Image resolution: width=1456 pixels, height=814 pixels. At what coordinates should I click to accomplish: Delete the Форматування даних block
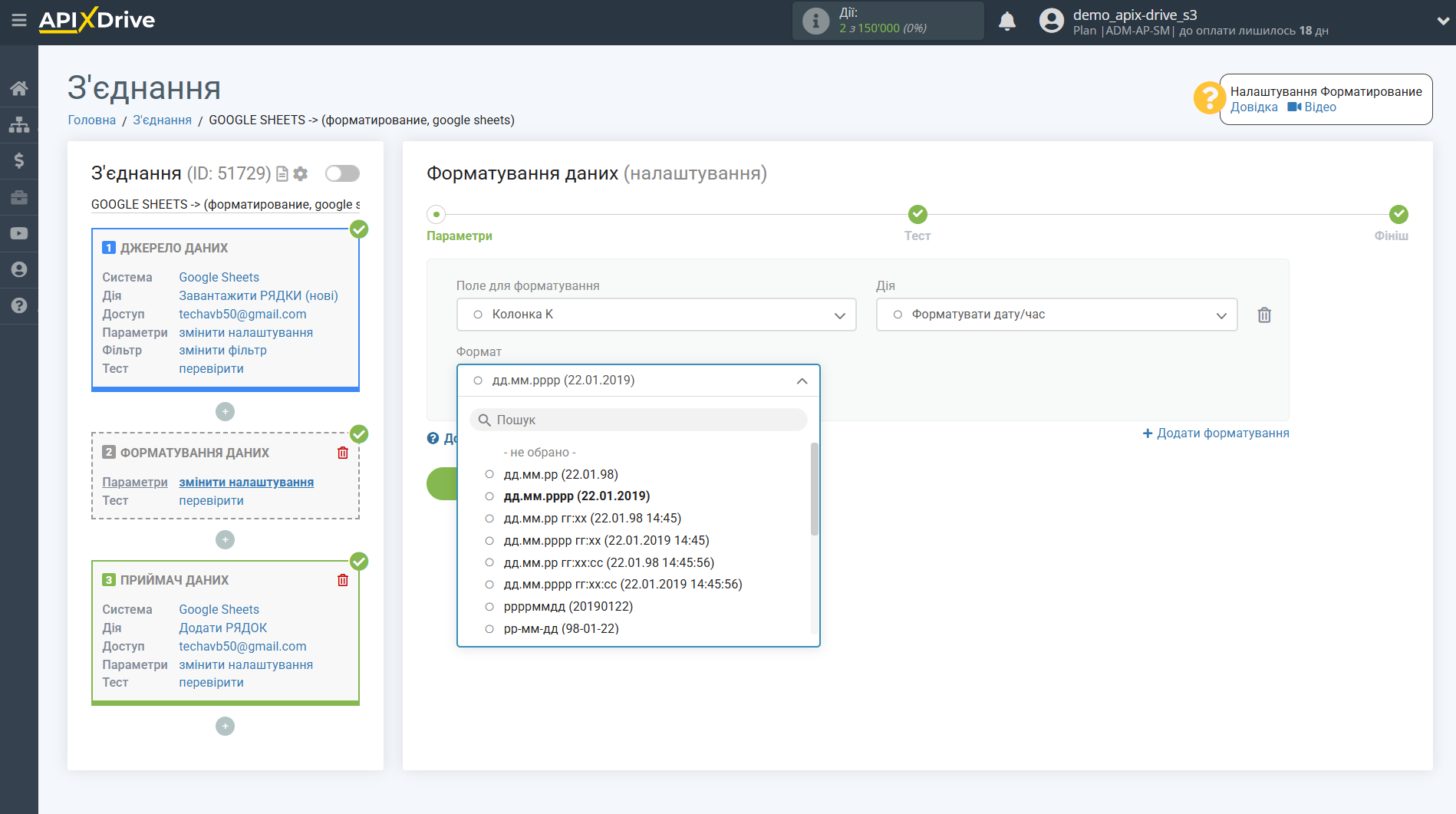pos(343,453)
